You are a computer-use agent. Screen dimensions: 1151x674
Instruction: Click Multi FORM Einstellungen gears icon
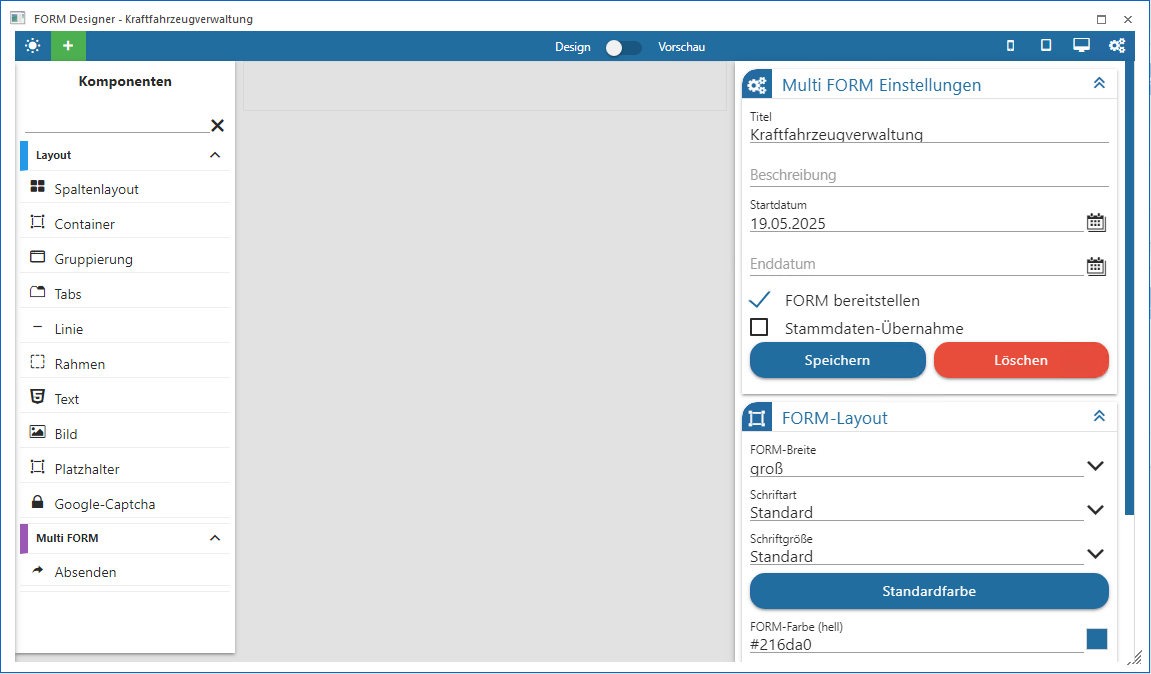[x=757, y=84]
